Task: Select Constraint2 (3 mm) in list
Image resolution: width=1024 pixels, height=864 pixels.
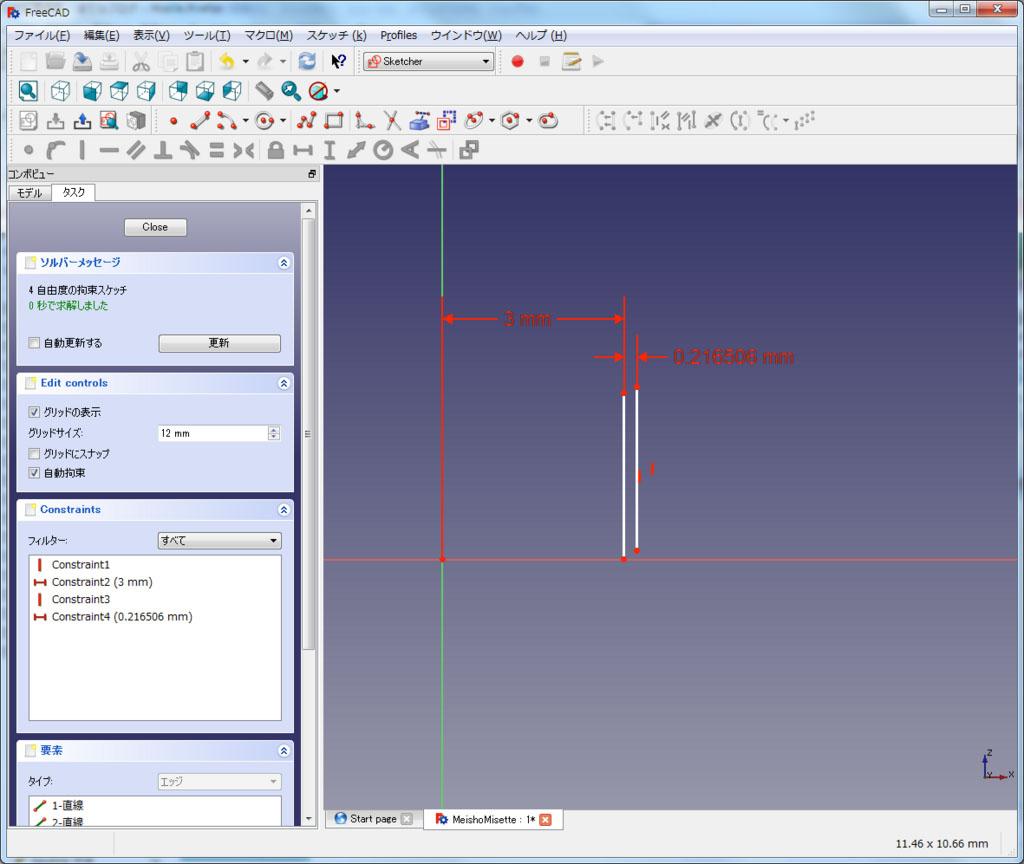Action: coord(102,582)
